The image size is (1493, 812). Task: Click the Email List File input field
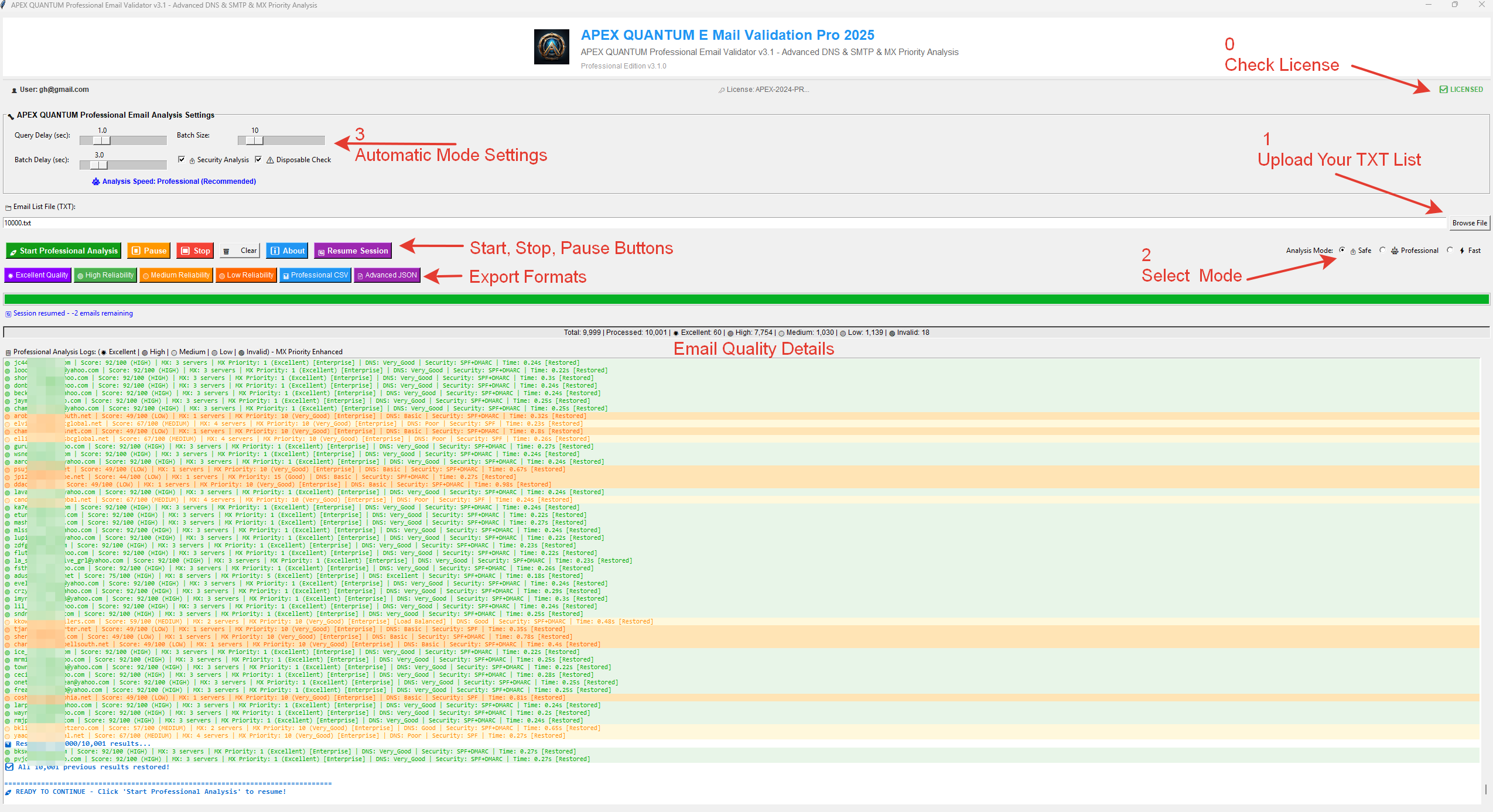[703, 223]
